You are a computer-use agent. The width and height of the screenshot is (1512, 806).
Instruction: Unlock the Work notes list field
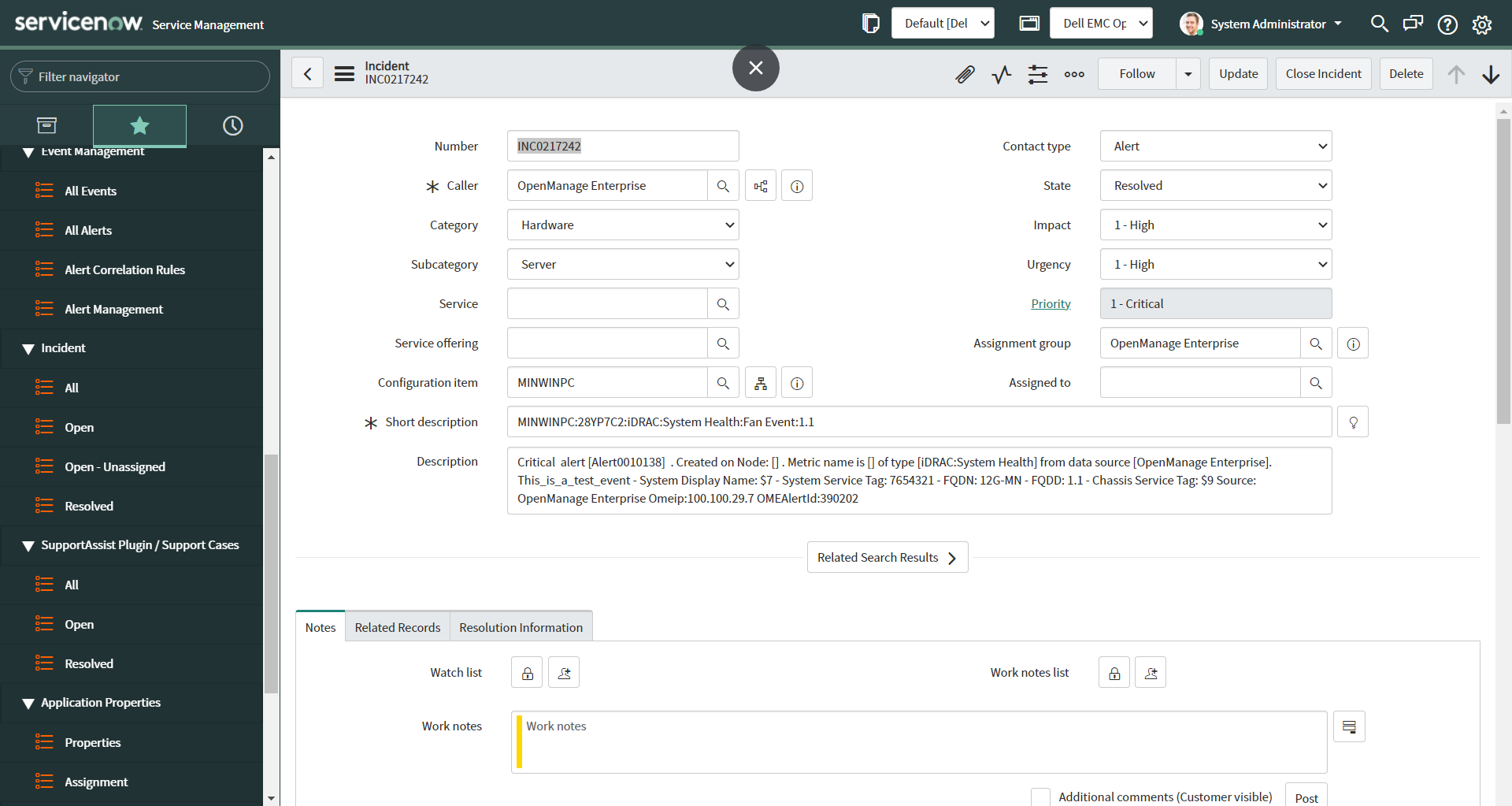click(1113, 672)
